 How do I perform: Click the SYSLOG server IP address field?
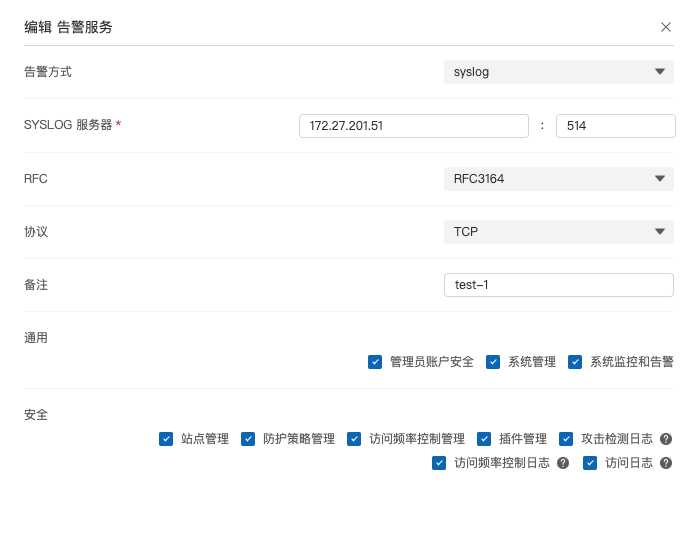click(x=413, y=126)
